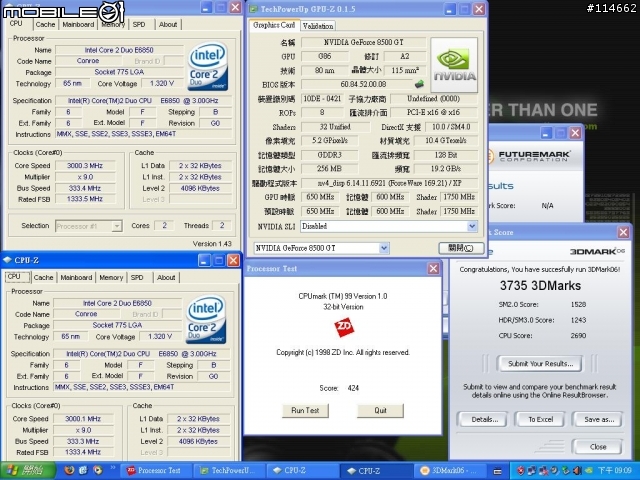Expand the quick launch chevron

tap(113, 468)
